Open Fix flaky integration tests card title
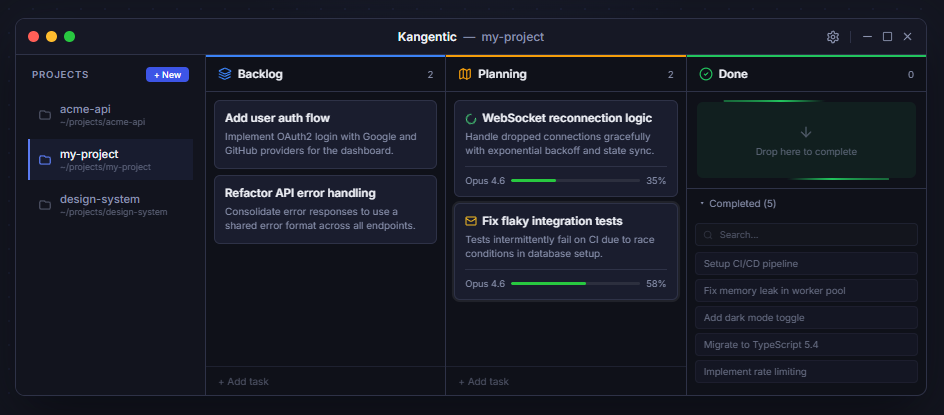The height and width of the screenshot is (415, 944). [552, 221]
